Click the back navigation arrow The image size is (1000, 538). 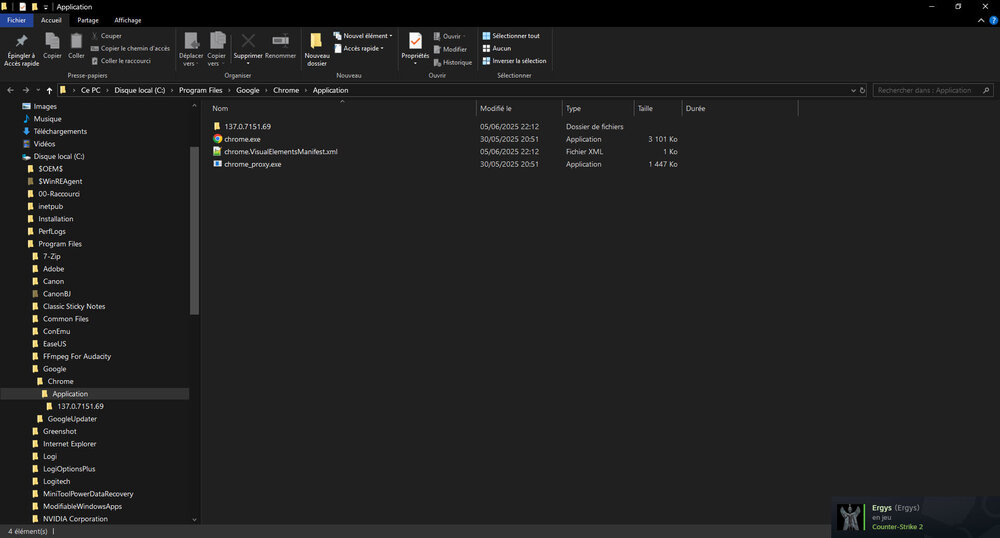(x=10, y=90)
